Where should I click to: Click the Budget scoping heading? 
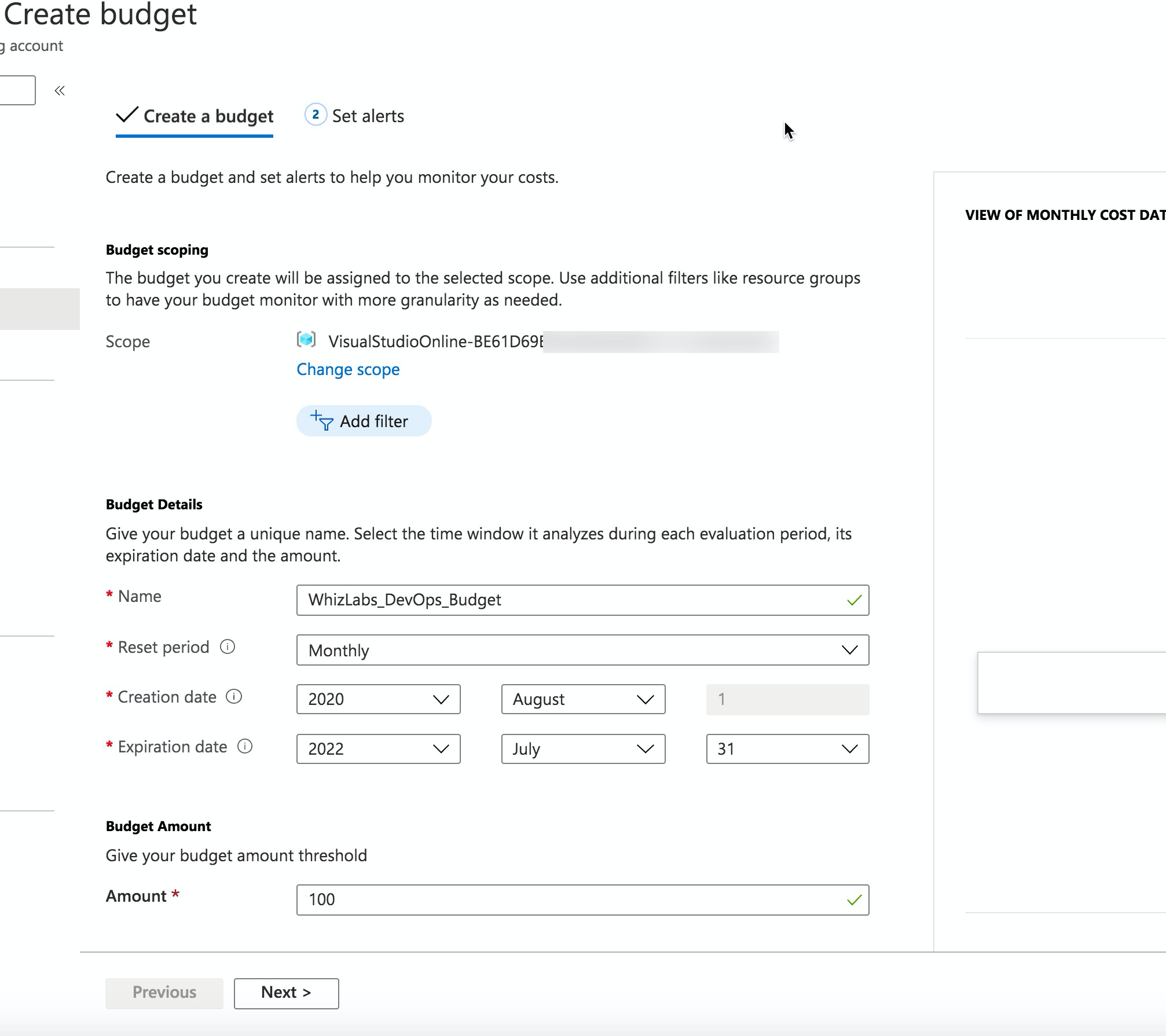pos(157,250)
